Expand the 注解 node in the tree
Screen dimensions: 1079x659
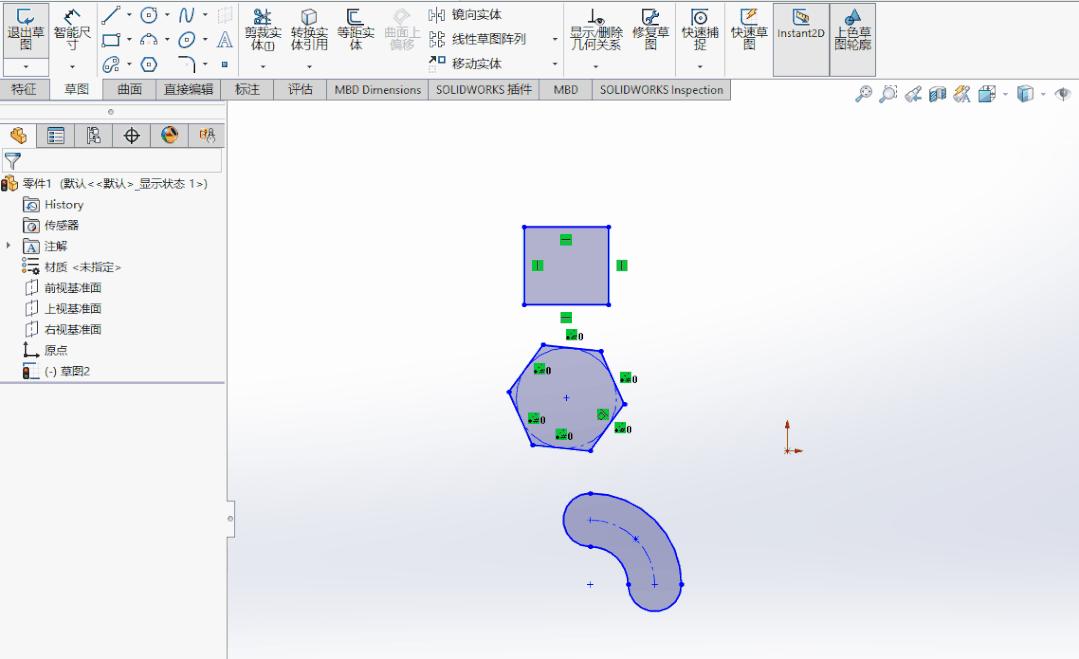point(8,245)
